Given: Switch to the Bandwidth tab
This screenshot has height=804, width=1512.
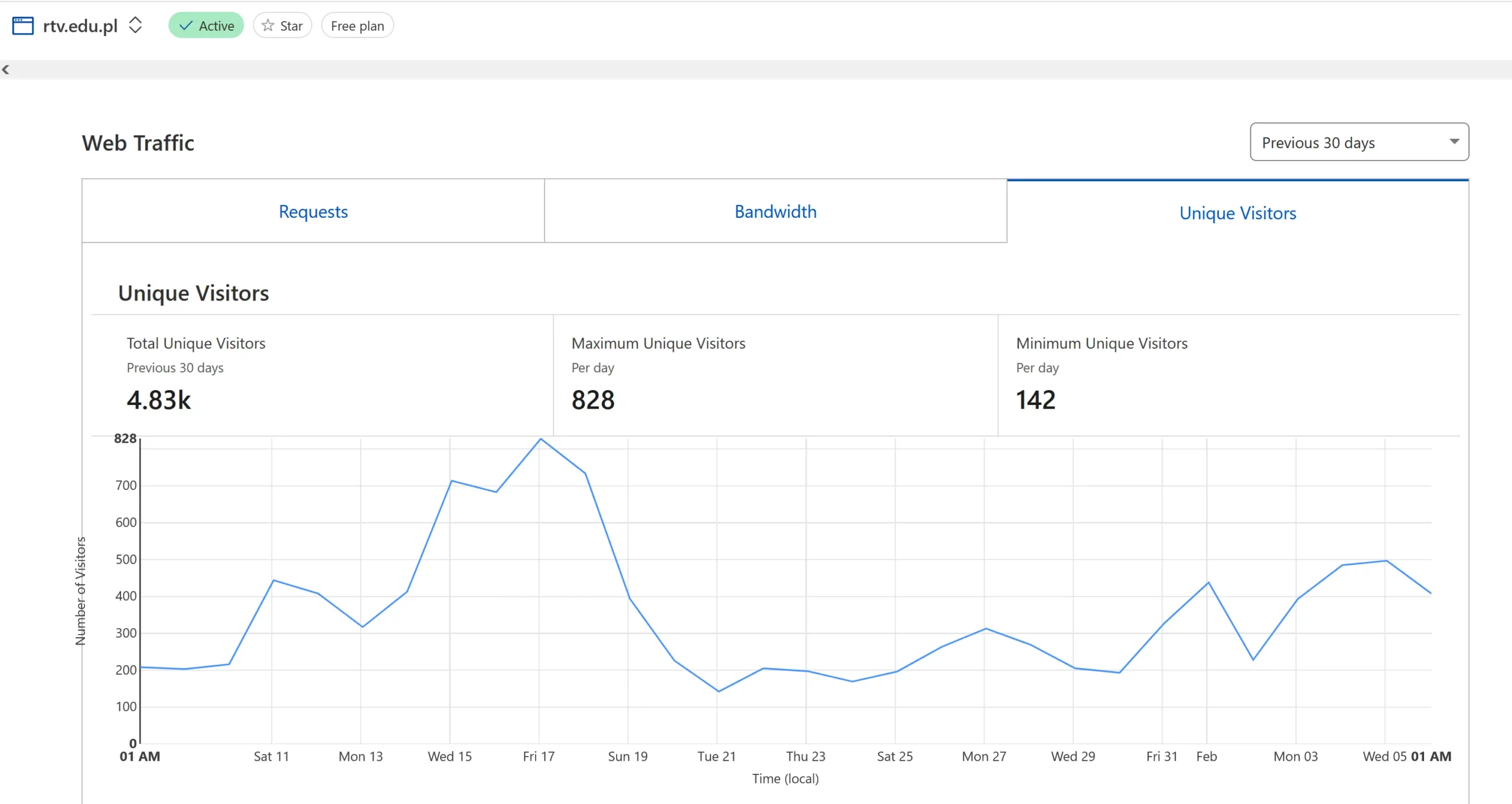Looking at the screenshot, I should [x=775, y=211].
